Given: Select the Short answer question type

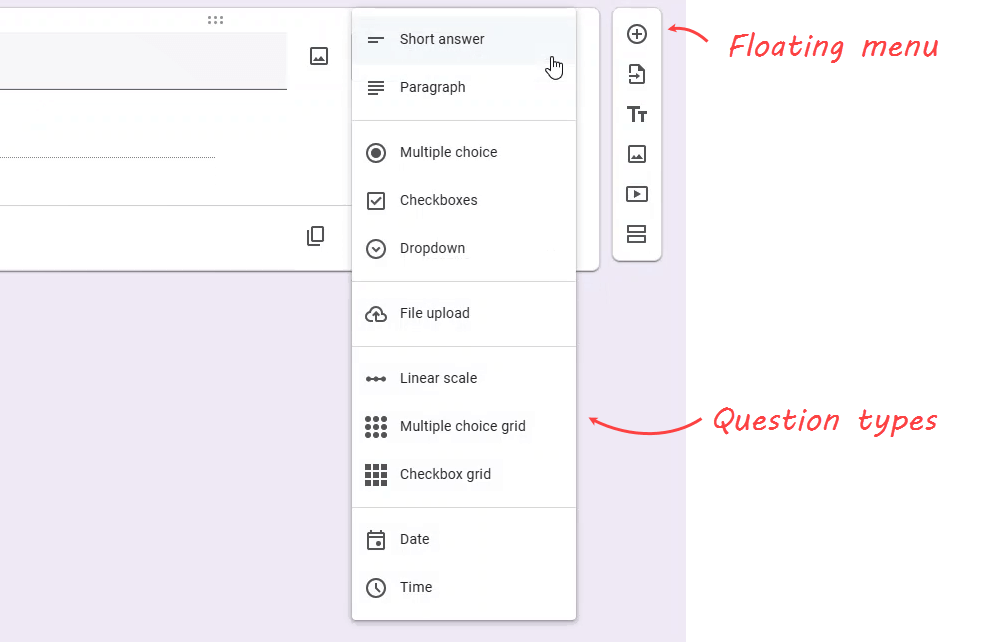Looking at the screenshot, I should point(441,39).
